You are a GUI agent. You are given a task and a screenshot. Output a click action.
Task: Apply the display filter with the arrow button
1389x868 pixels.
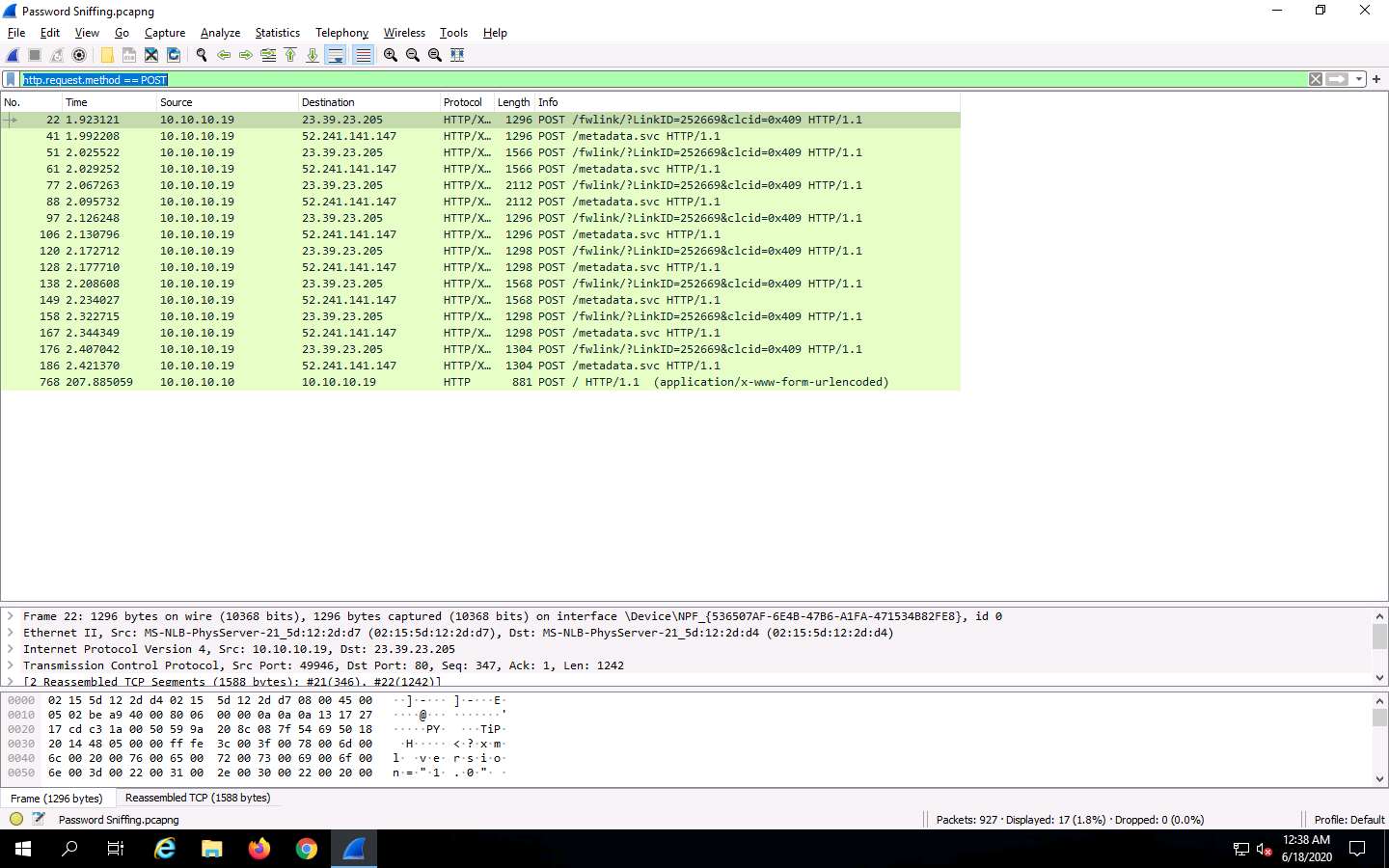click(x=1337, y=79)
